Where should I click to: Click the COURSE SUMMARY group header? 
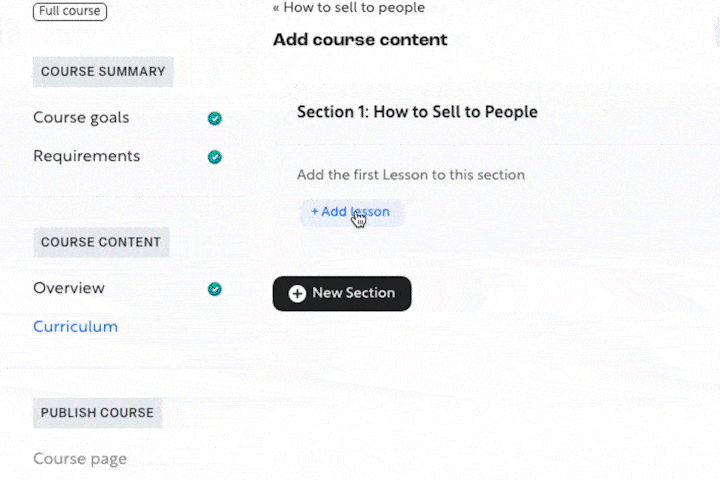103,72
